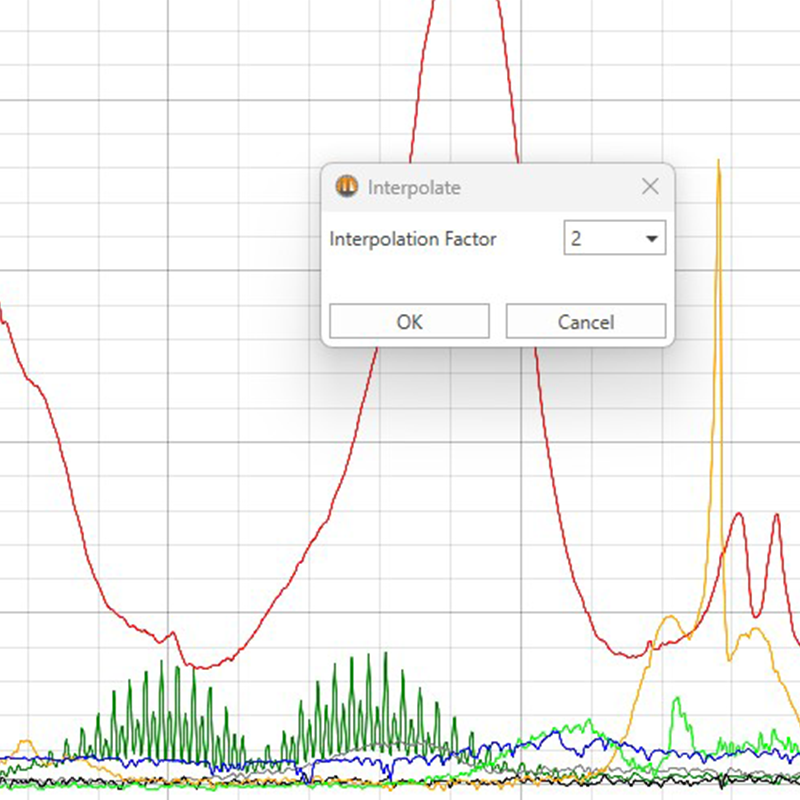Click the gray trace above the black trace
800x800 pixels.
click(620, 770)
